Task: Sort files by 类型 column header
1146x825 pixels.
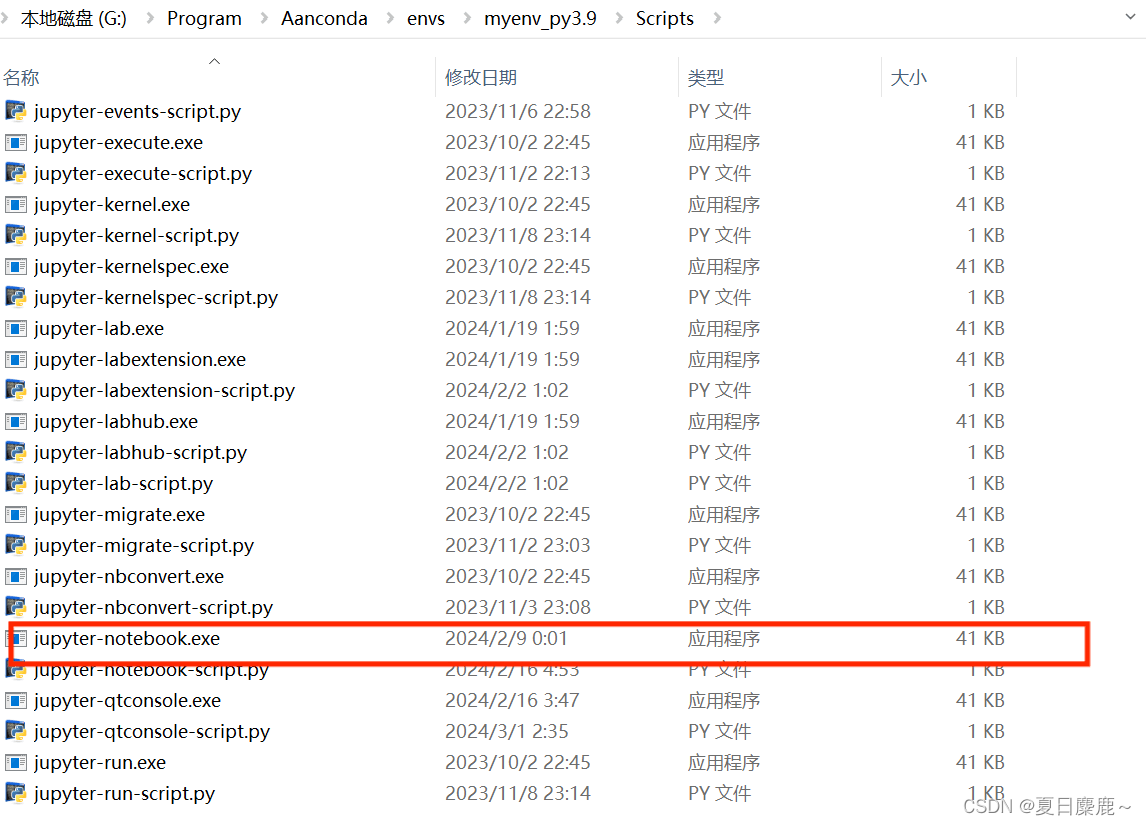Action: 705,77
